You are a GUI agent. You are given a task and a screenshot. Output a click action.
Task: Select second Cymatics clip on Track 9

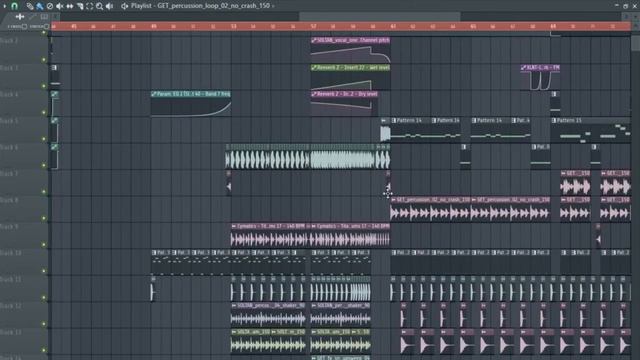350,236
